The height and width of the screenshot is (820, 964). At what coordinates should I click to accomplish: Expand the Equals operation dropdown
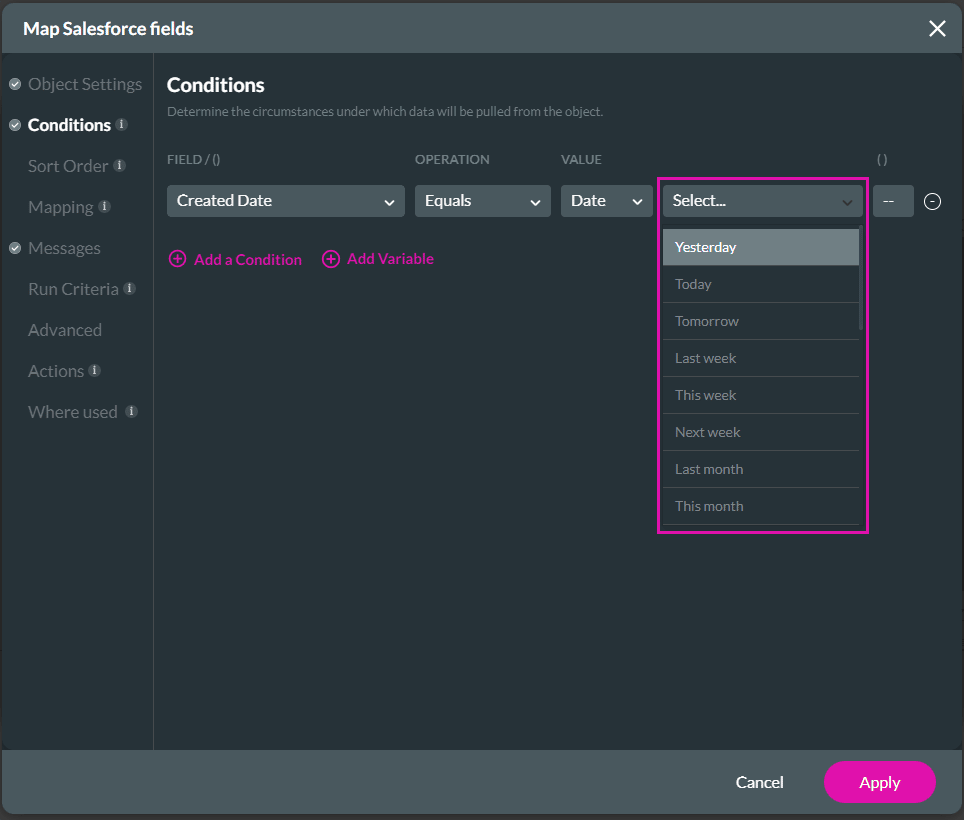[482, 201]
